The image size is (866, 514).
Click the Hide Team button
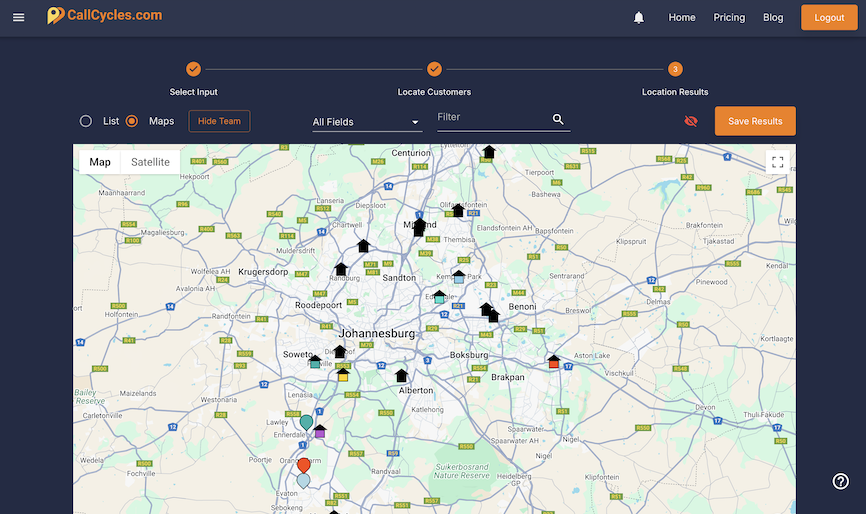click(x=219, y=121)
